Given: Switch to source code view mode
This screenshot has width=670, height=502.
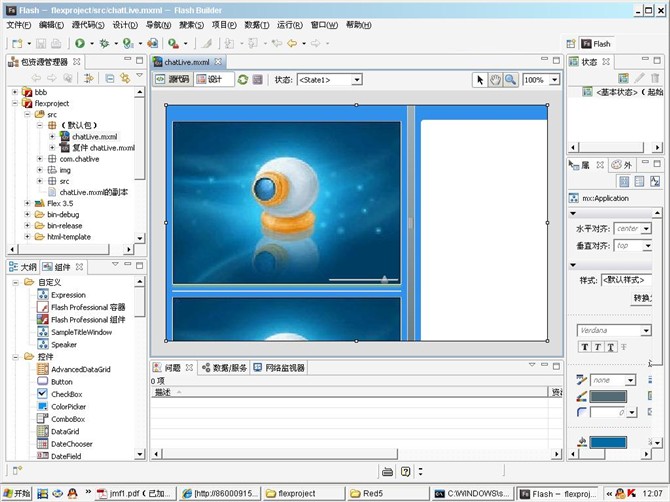Looking at the screenshot, I should point(172,80).
